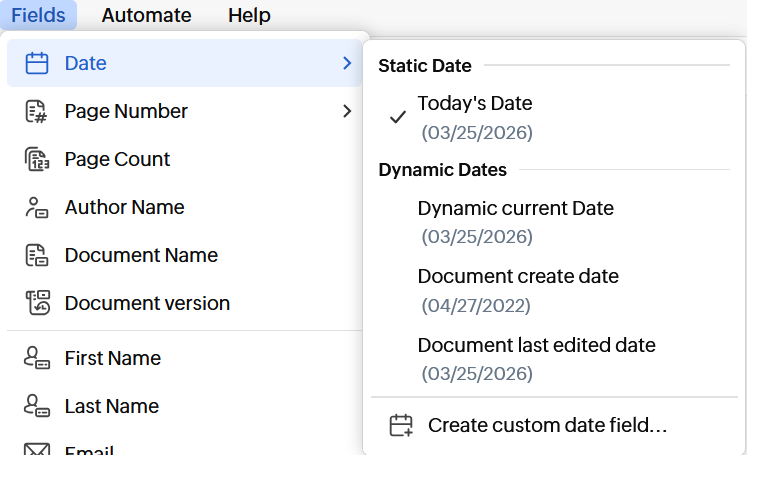Viewport: 763px width, 481px height.
Task: Pick Document last edited date
Action: pos(536,345)
